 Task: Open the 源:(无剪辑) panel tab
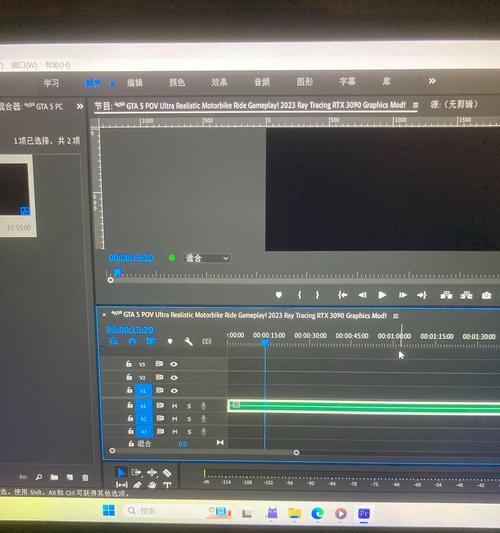tap(454, 104)
